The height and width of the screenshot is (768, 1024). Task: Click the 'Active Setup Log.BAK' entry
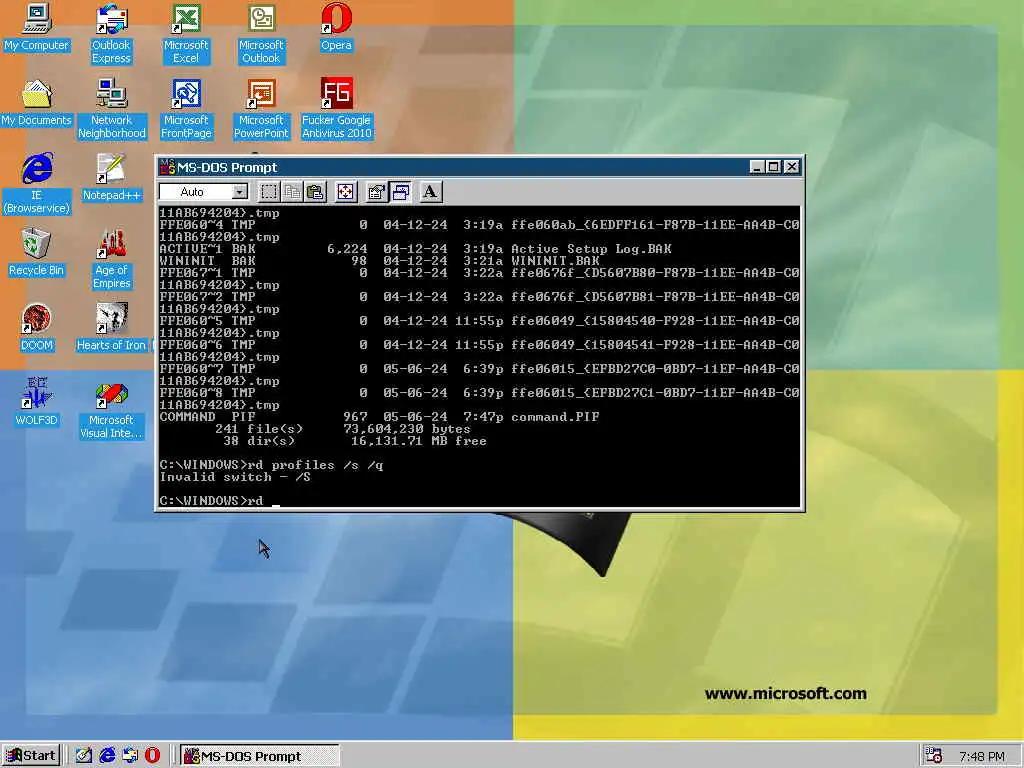coord(591,249)
